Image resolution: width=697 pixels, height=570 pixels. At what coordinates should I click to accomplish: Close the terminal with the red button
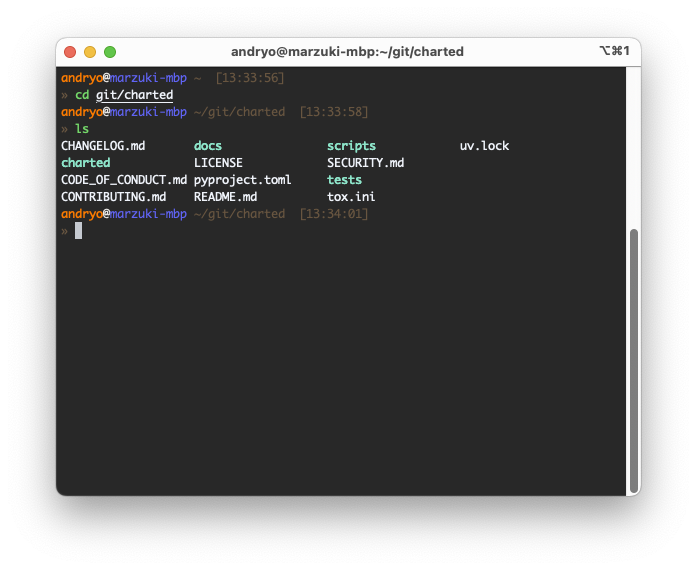70,52
